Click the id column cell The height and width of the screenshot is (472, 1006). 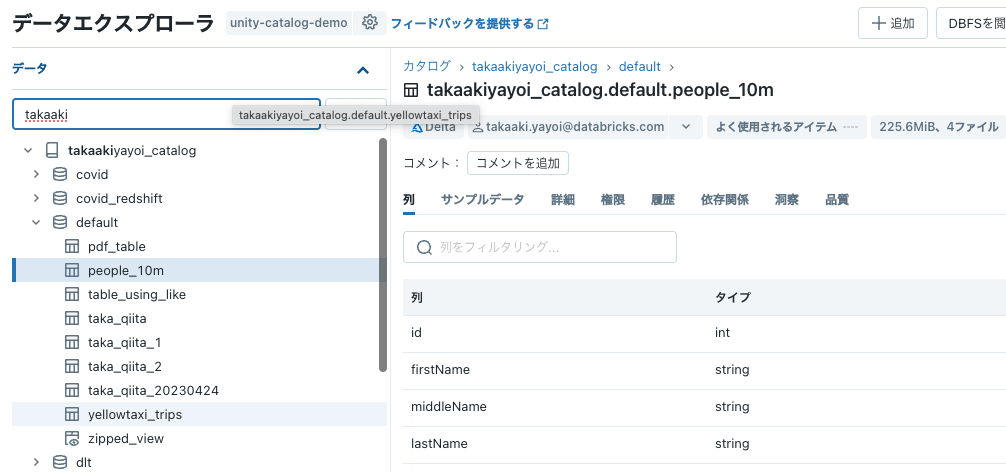tap(416, 333)
